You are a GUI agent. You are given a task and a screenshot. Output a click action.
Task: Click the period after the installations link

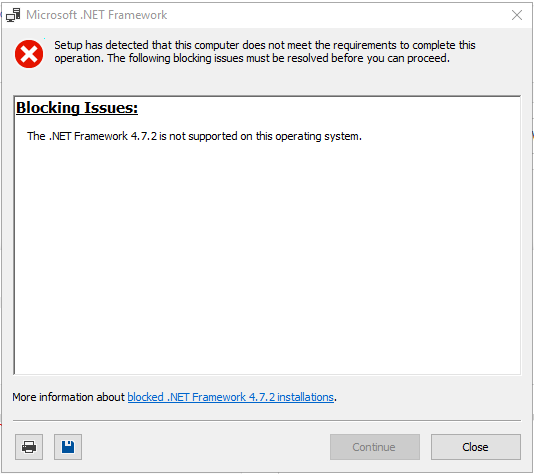(335, 398)
